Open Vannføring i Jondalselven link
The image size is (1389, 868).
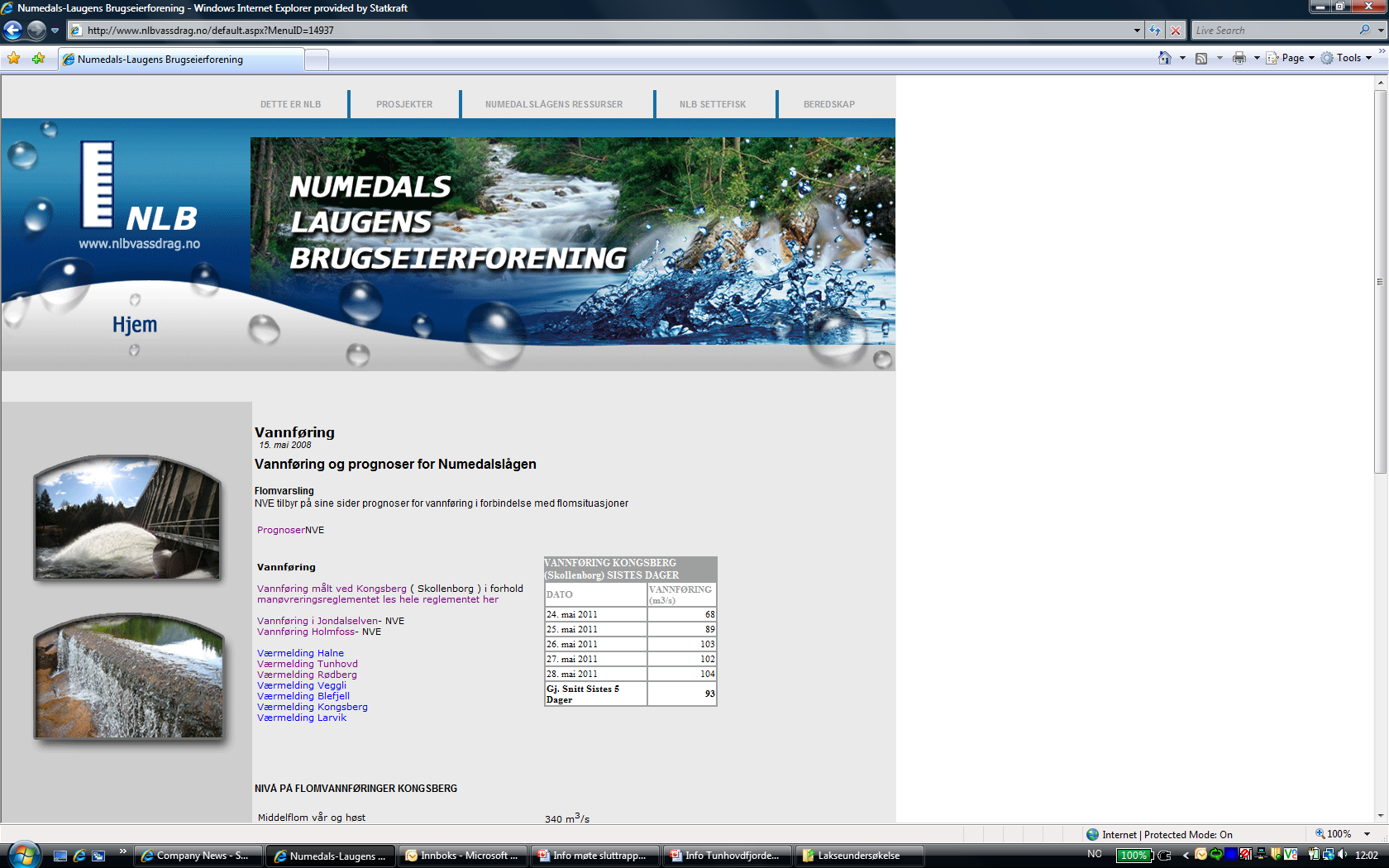[x=317, y=621]
